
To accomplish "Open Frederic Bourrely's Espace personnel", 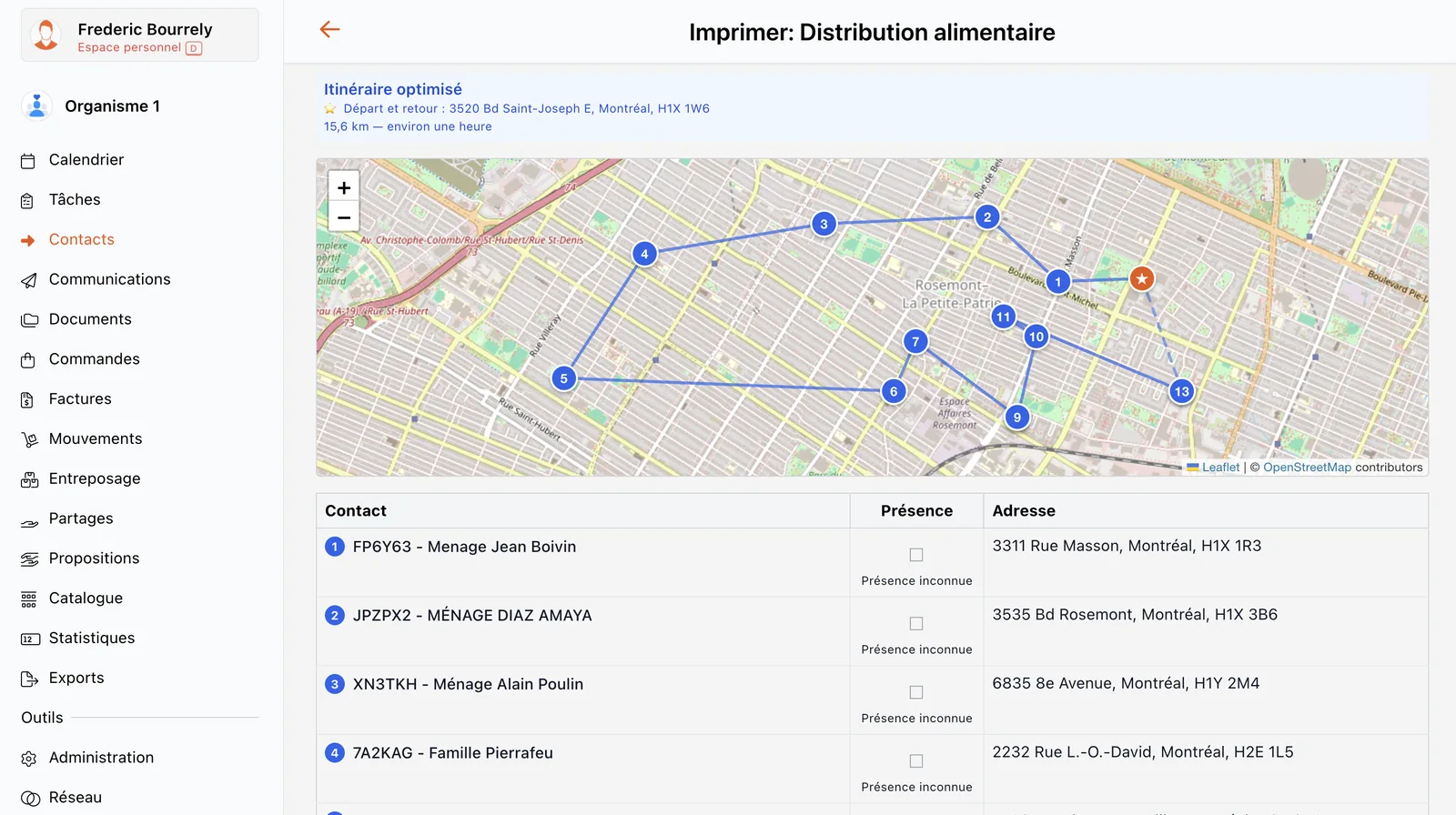I will click(140, 35).
